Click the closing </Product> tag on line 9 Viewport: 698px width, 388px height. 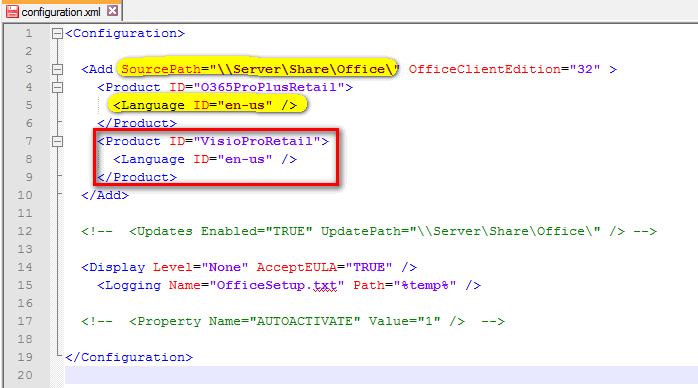(x=137, y=178)
